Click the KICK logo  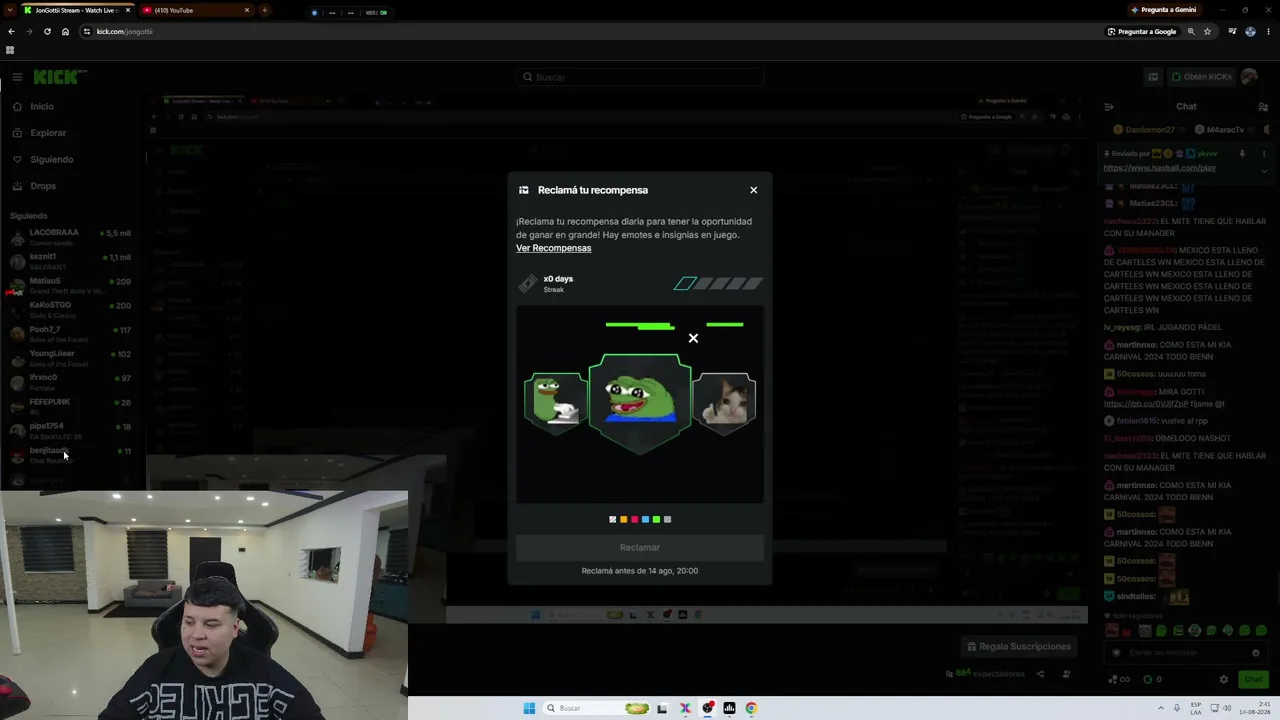[58, 77]
